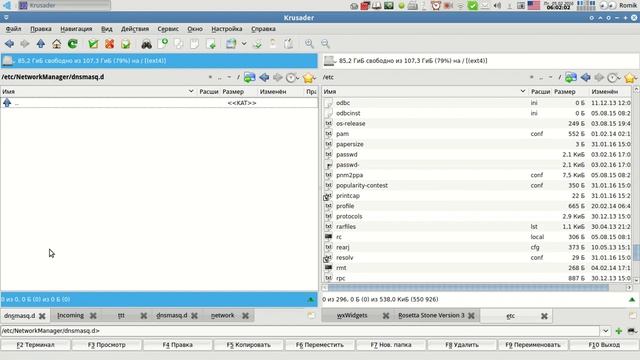This screenshot has width=640, height=360.
Task: Open the Действия menu
Action: coord(135,29)
